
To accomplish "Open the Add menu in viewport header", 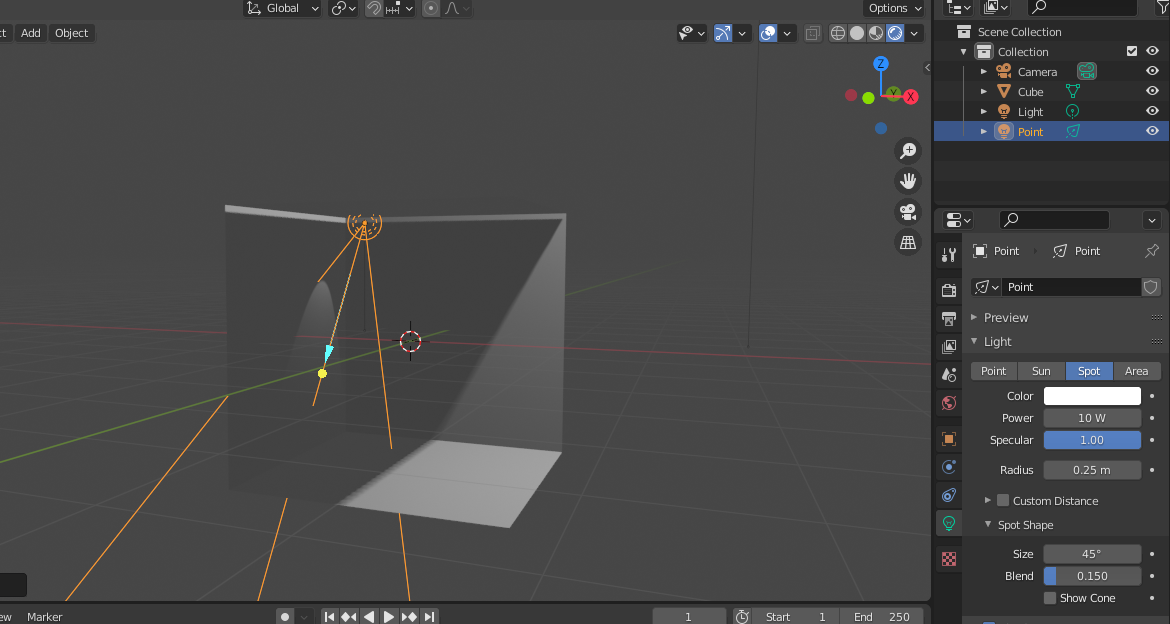I will click(x=31, y=33).
